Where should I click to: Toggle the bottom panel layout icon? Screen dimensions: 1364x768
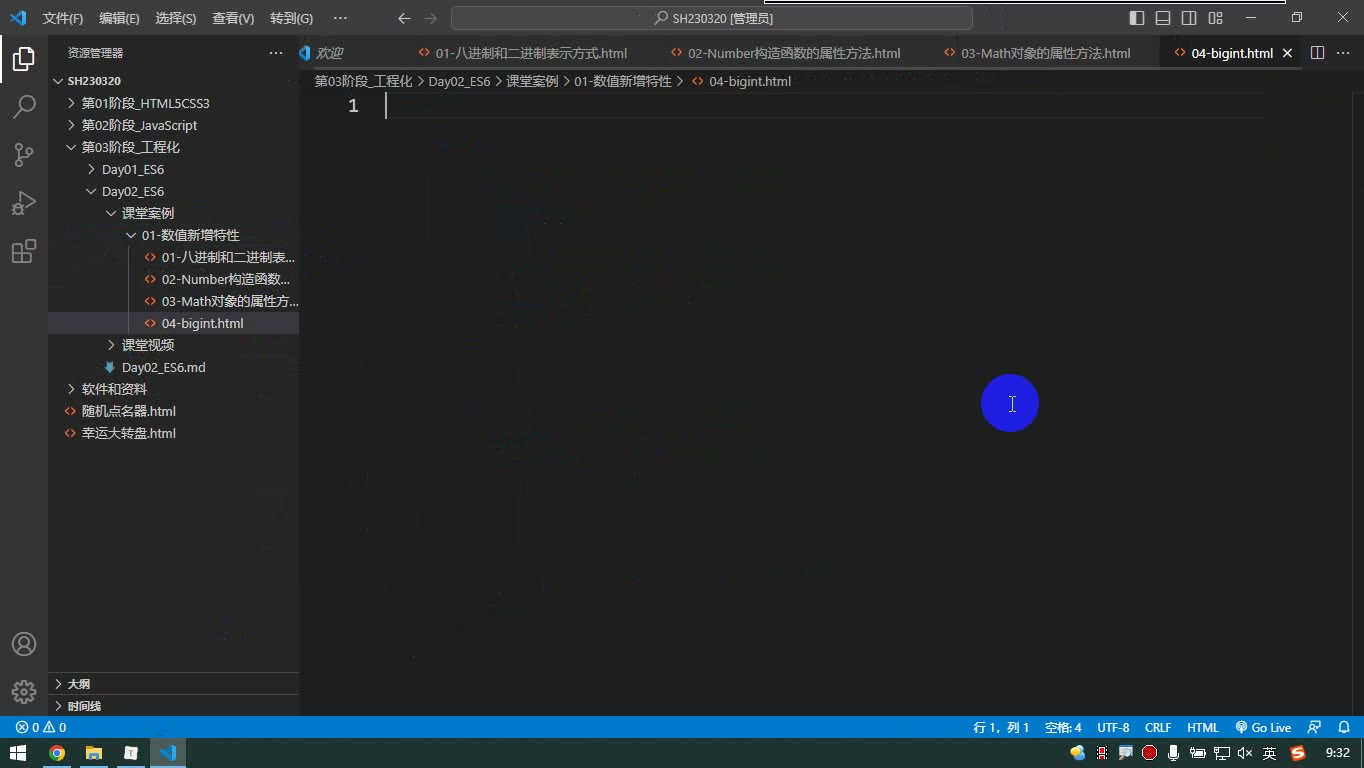click(1163, 18)
